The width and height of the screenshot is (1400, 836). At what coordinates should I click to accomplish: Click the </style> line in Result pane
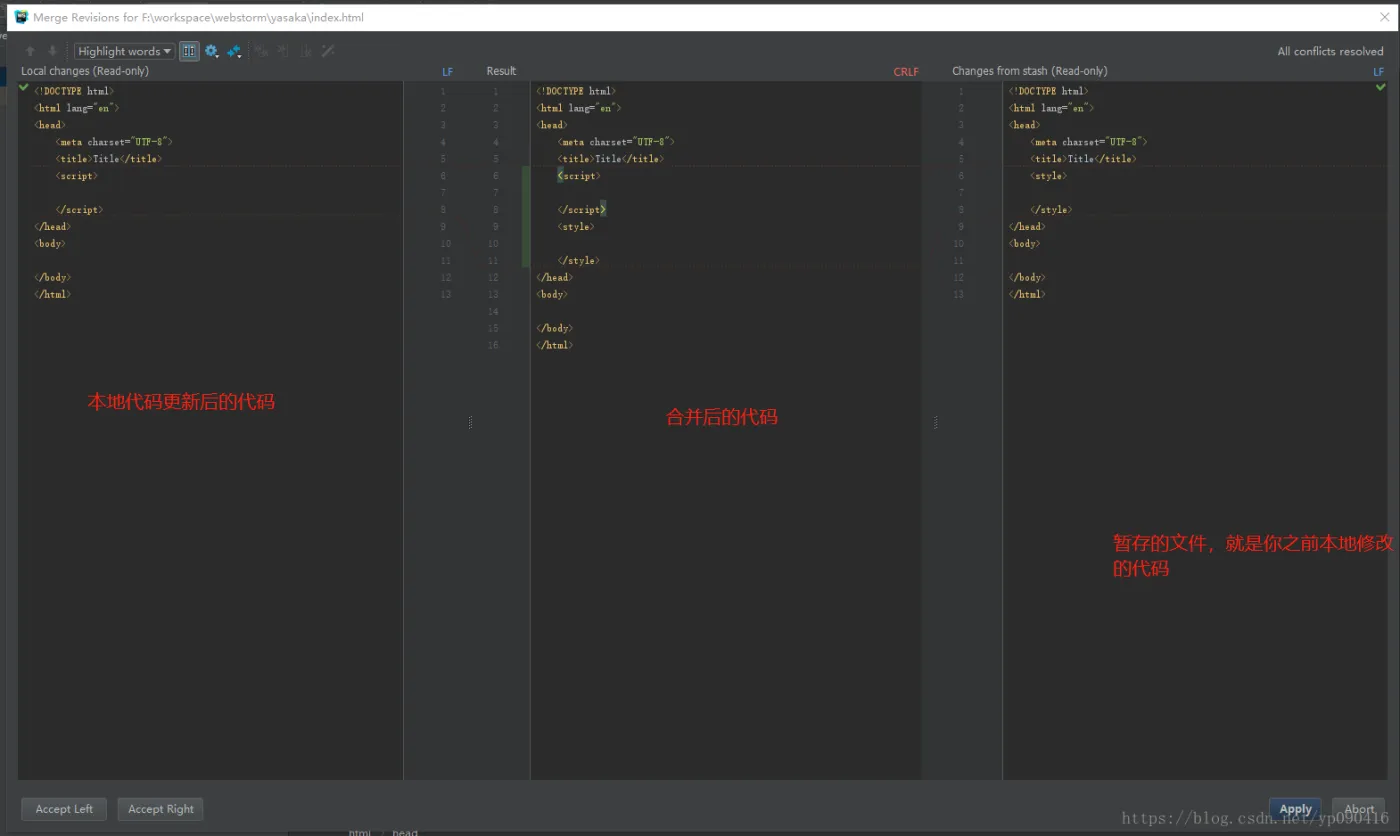[x=579, y=261]
